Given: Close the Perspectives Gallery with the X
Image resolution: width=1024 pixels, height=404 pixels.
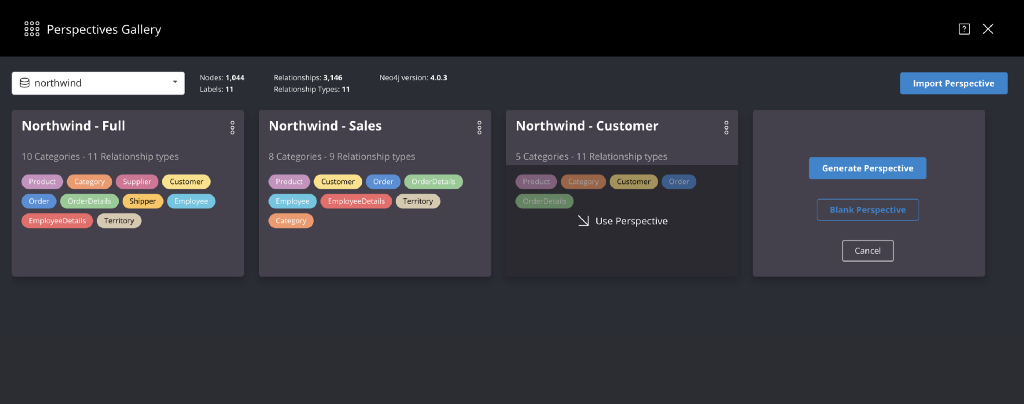Looking at the screenshot, I should pyautogui.click(x=988, y=29).
